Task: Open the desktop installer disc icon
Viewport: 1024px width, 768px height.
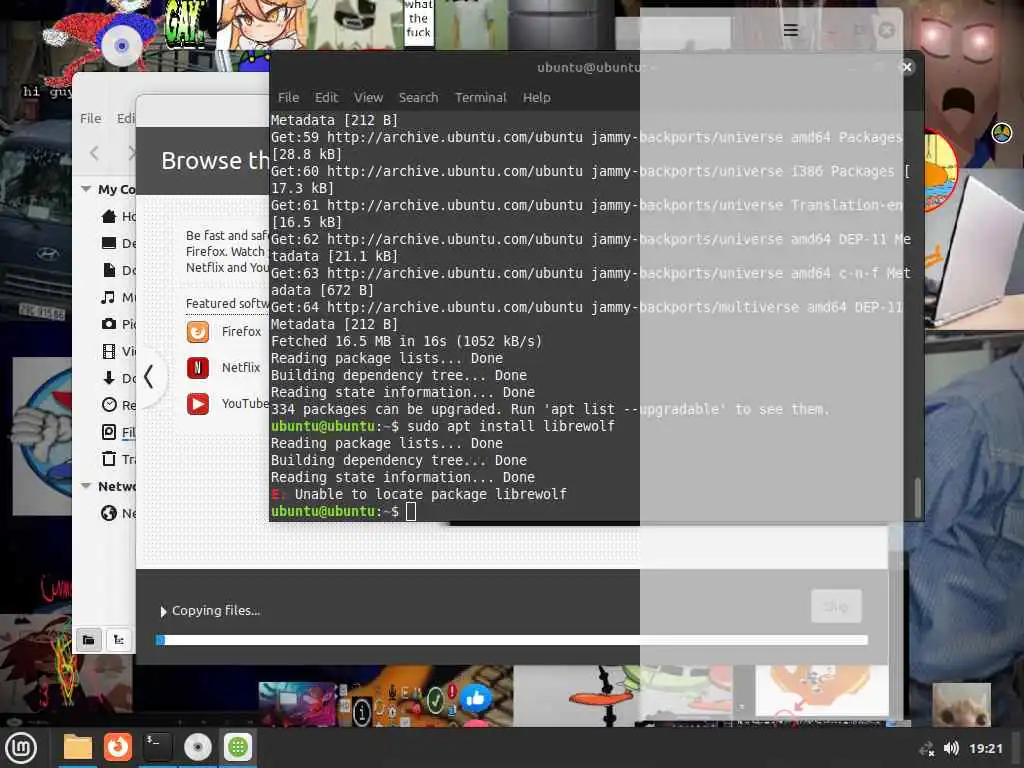Action: pyautogui.click(x=121, y=45)
